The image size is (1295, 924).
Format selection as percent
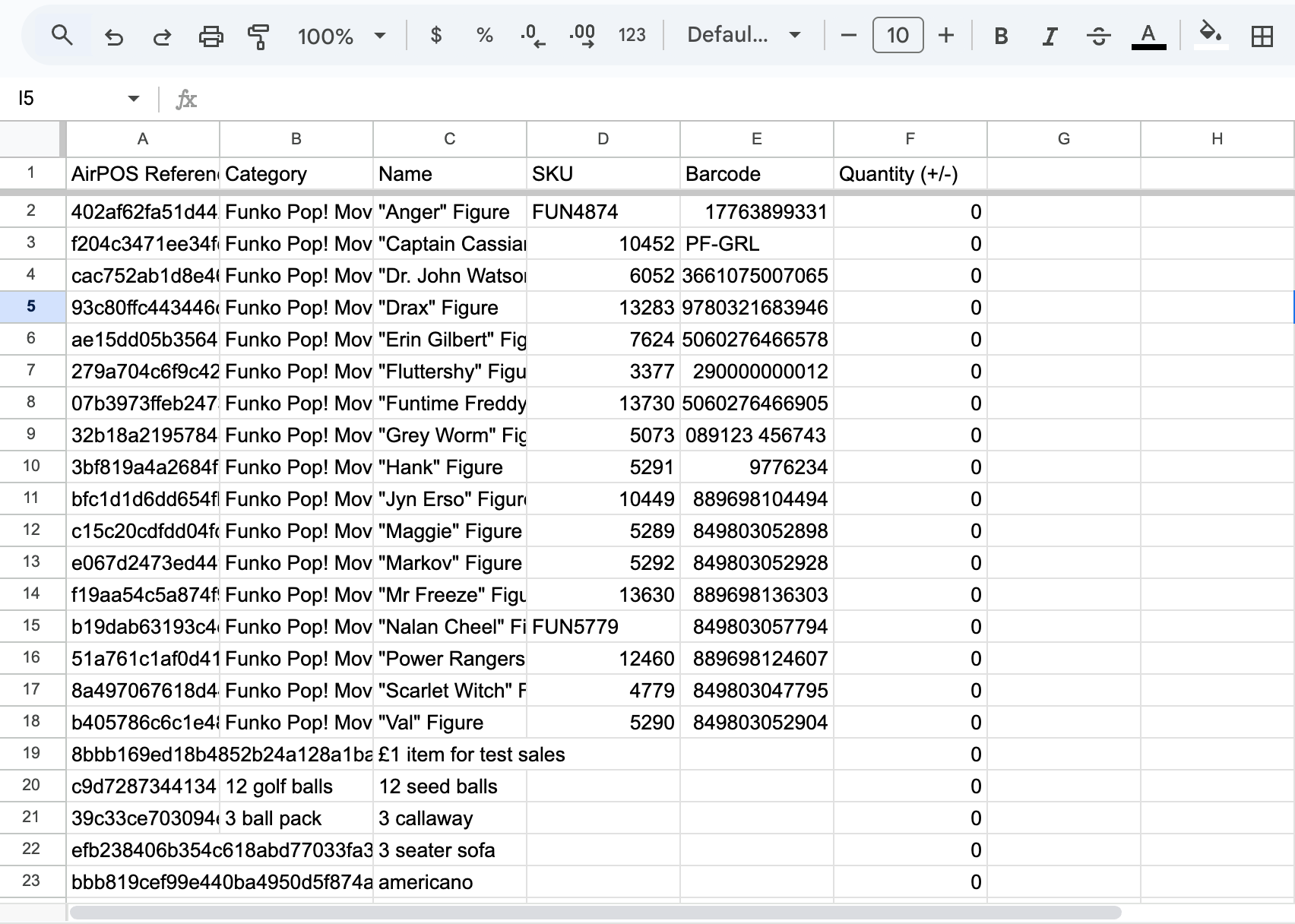[484, 35]
